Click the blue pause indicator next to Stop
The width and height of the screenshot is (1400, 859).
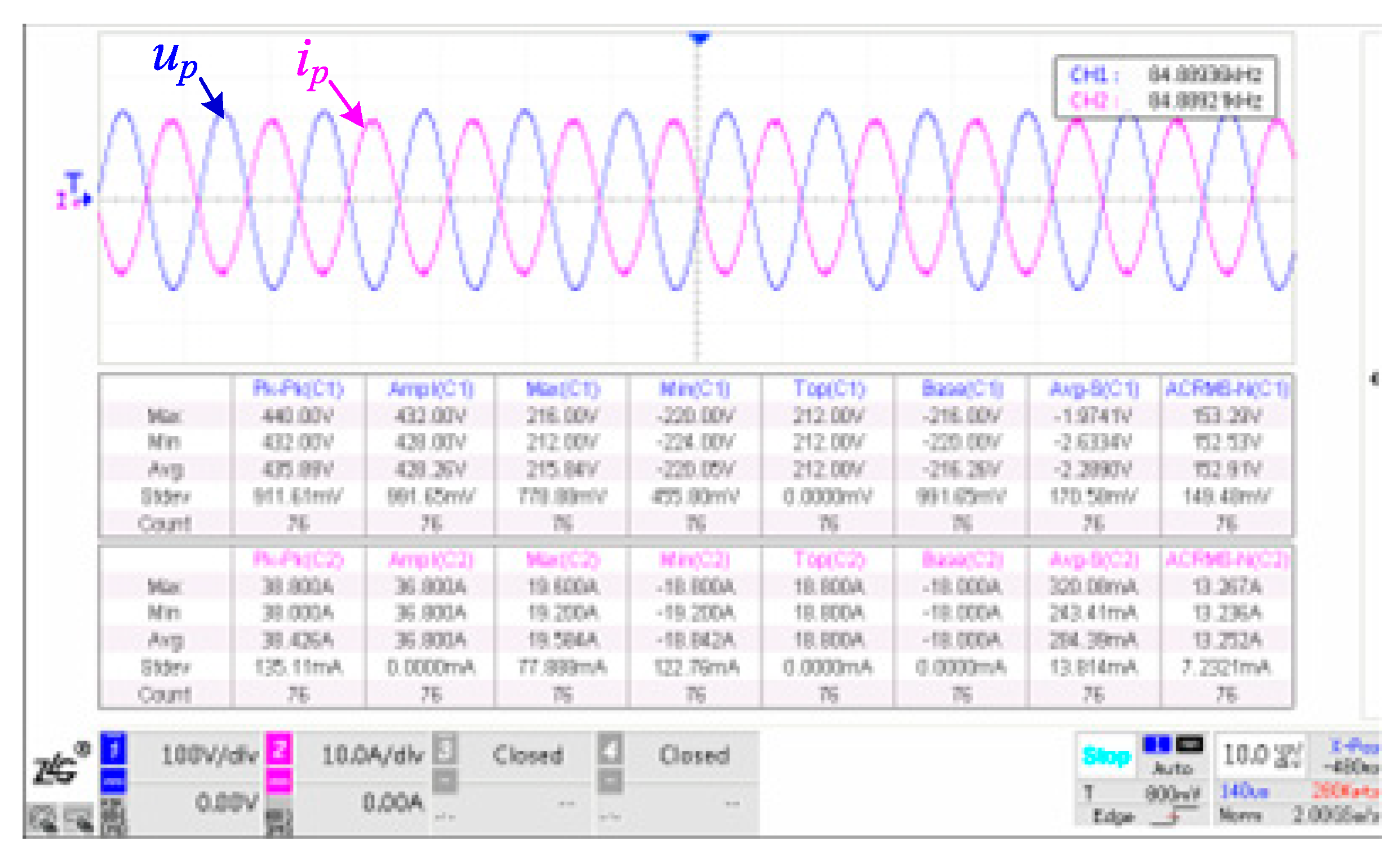tap(1157, 743)
